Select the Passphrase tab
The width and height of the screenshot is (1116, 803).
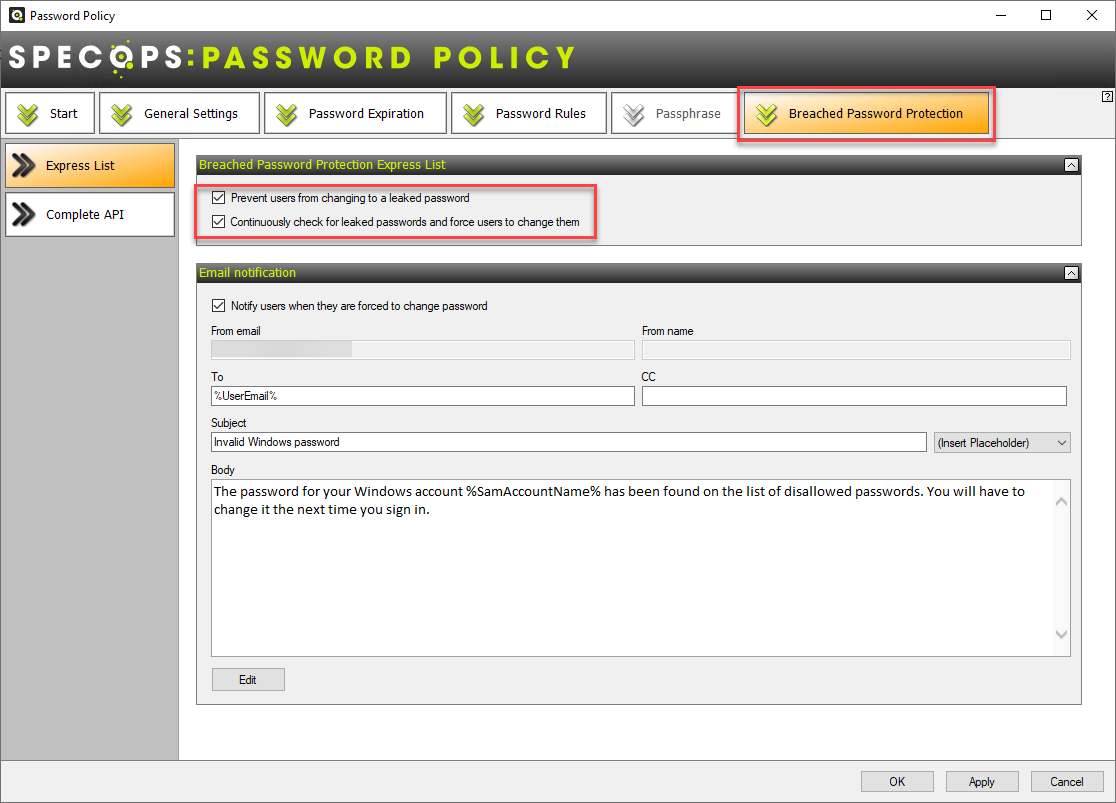click(x=673, y=113)
